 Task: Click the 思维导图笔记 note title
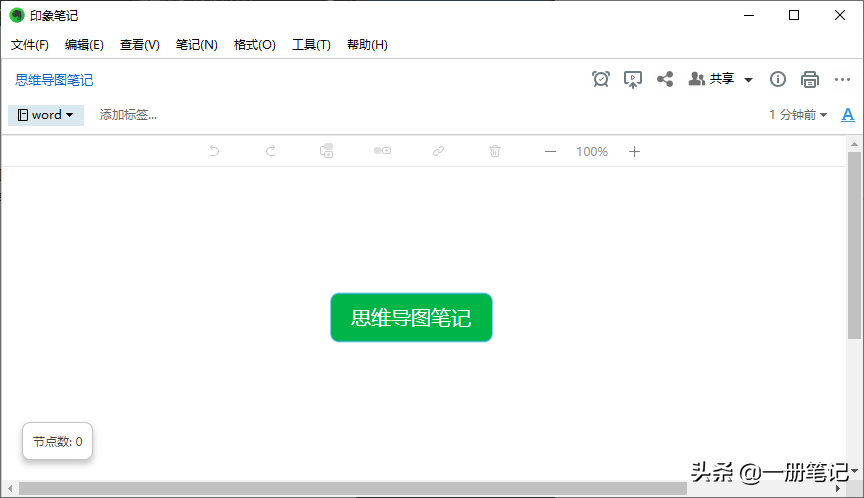pos(54,80)
